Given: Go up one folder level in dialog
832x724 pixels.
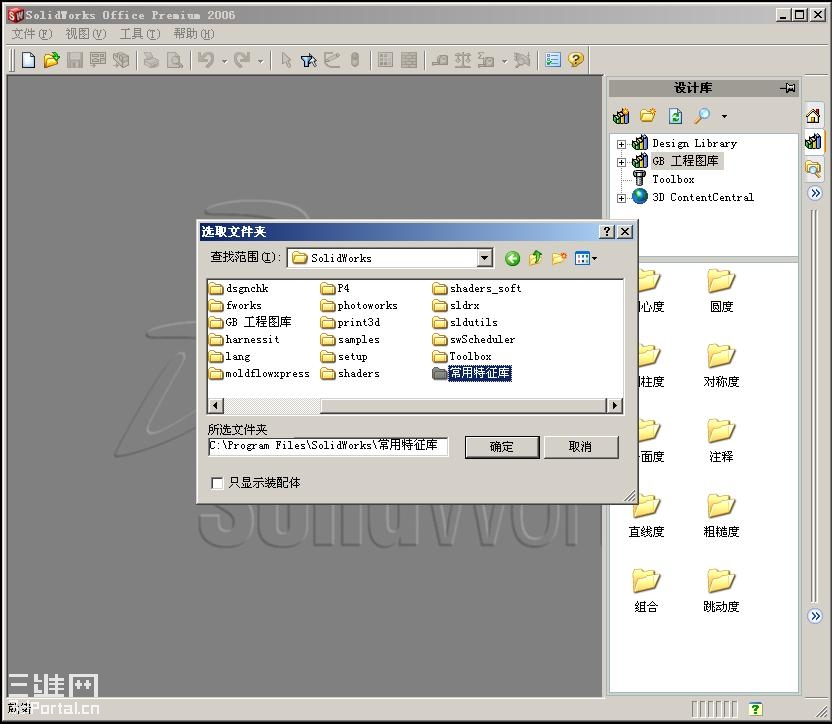Looking at the screenshot, I should point(535,258).
